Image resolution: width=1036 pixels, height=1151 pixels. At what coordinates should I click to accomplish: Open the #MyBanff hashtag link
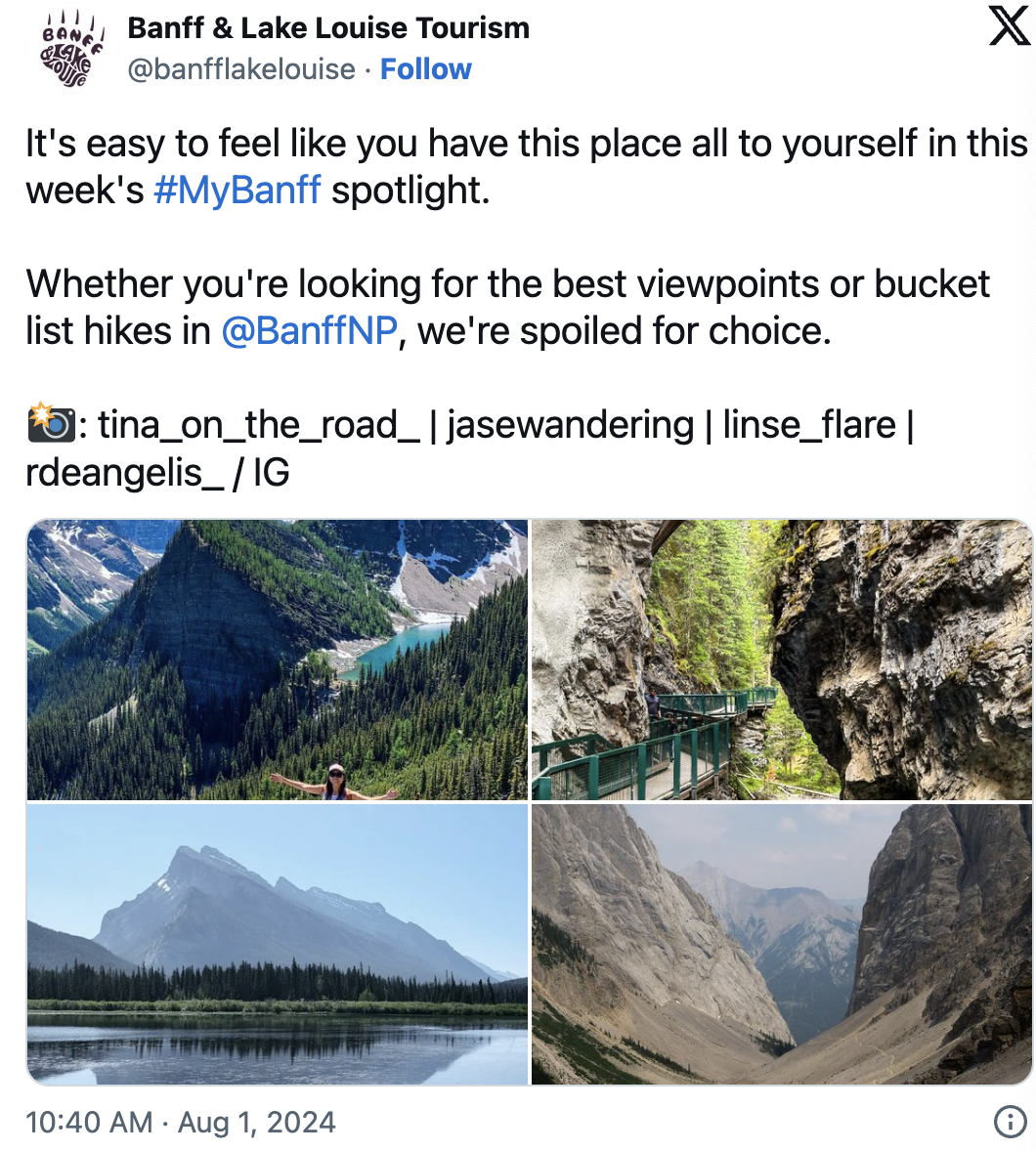pos(237,191)
